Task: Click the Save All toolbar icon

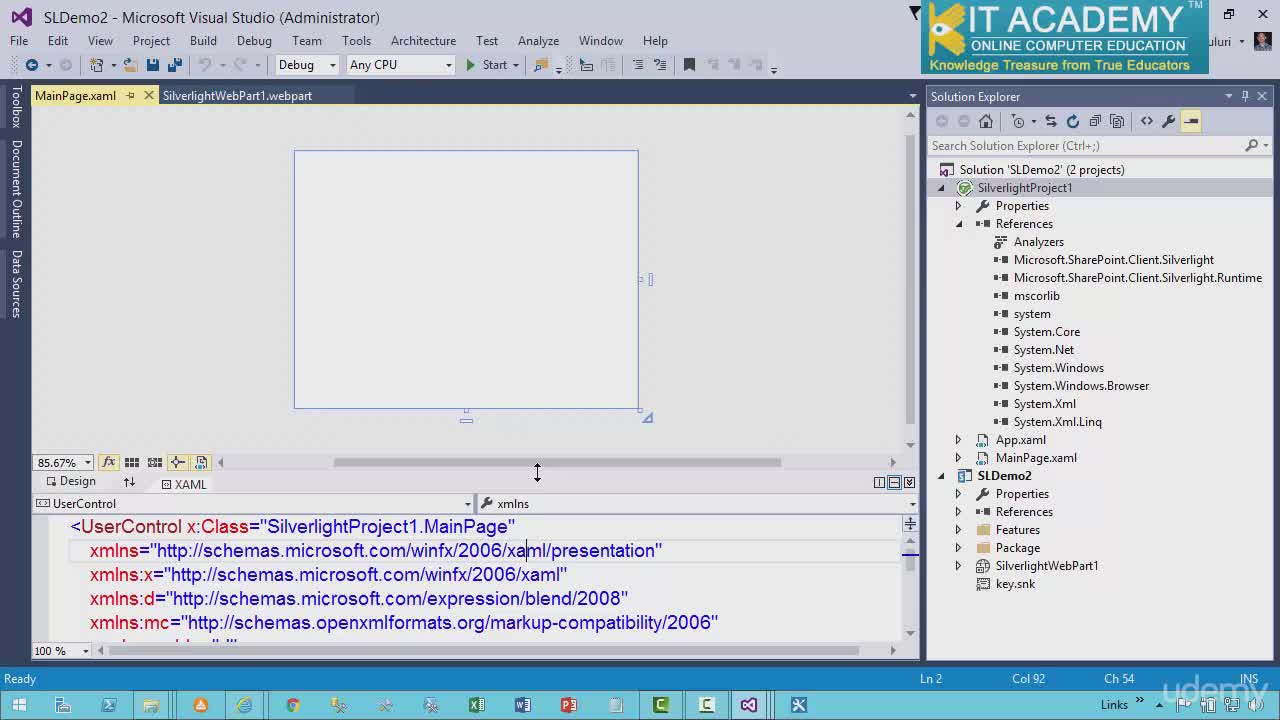Action: [x=175, y=65]
